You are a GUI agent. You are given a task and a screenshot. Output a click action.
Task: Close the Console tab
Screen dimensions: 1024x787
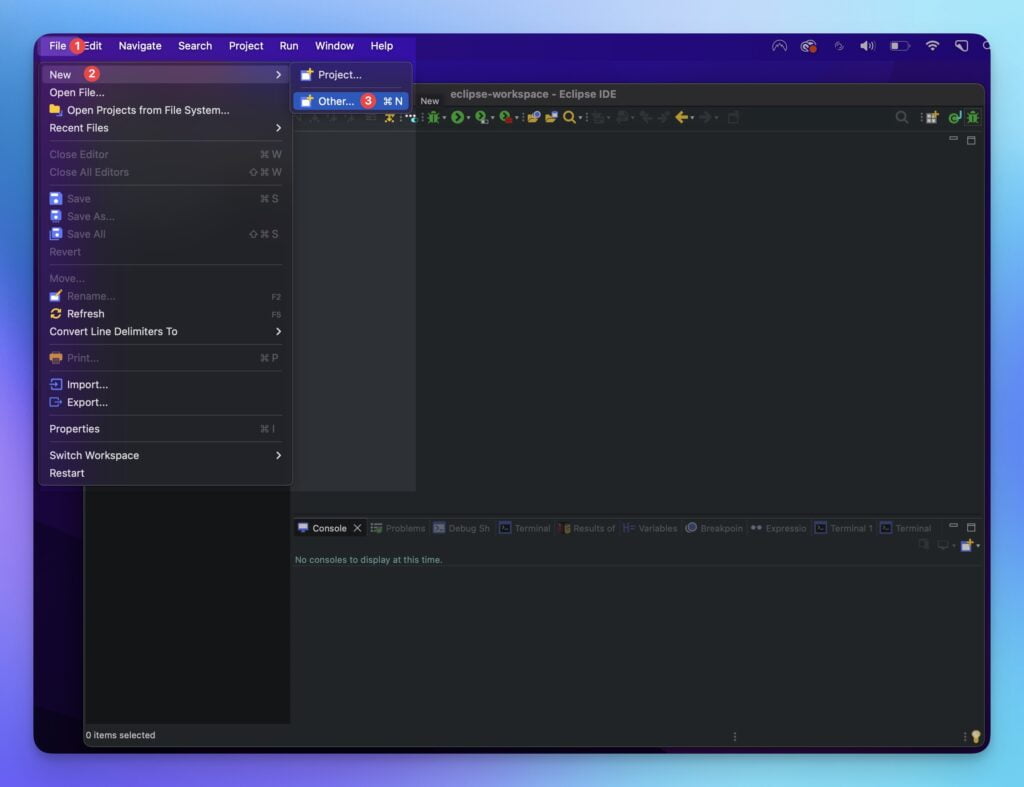coord(357,528)
